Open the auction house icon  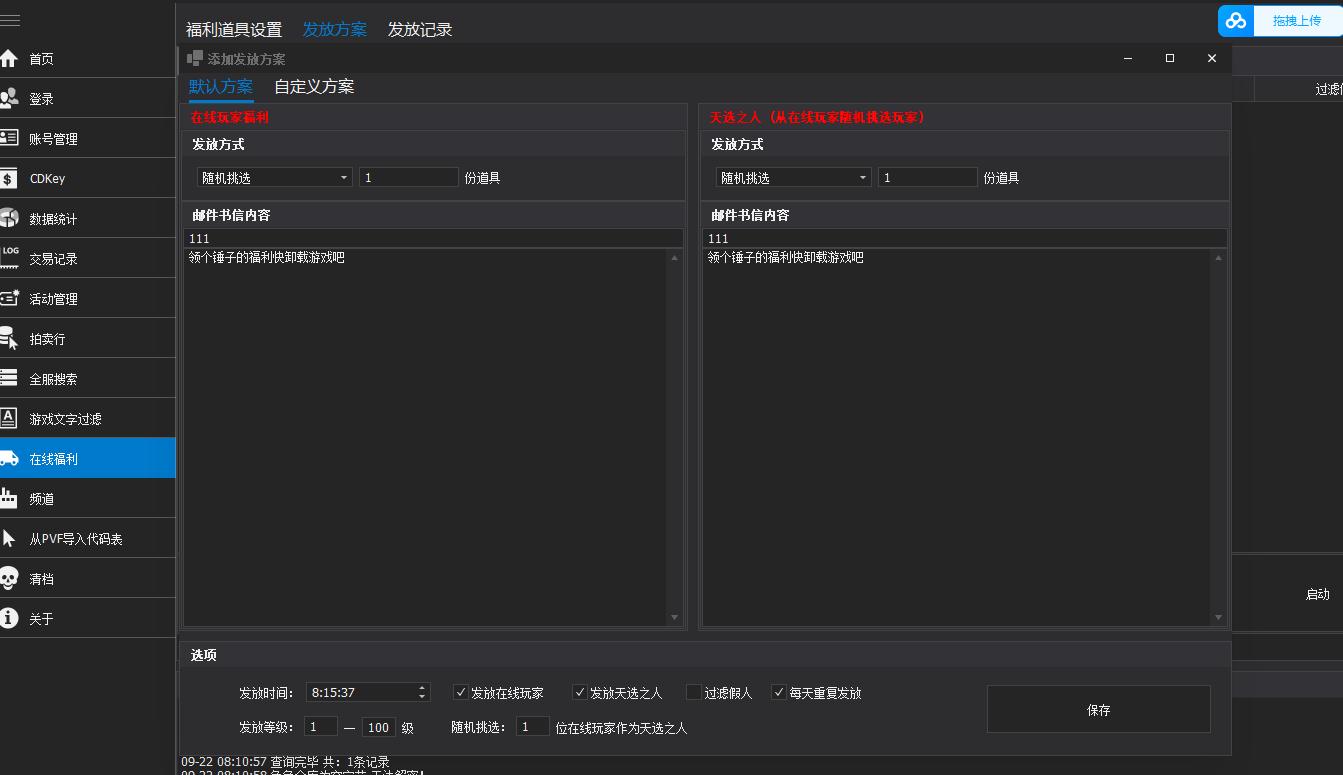click(10, 339)
